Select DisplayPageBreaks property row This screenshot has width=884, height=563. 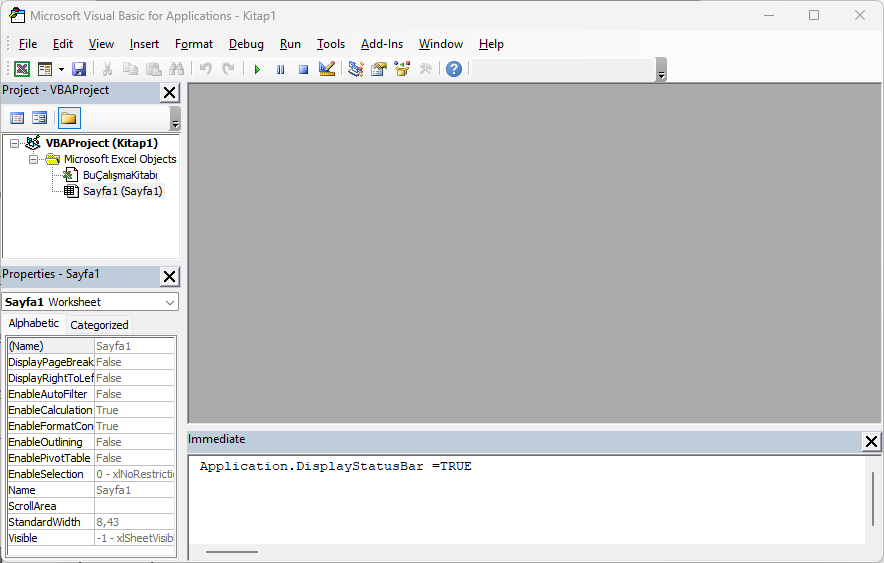pos(91,362)
